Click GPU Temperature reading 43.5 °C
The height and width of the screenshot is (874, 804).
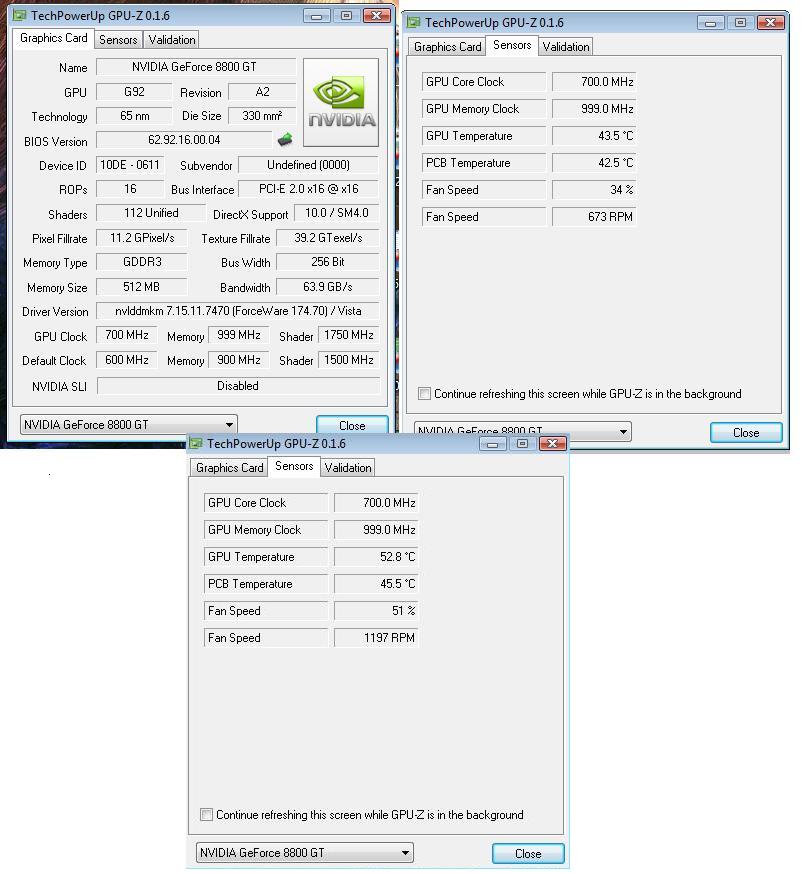(x=594, y=135)
